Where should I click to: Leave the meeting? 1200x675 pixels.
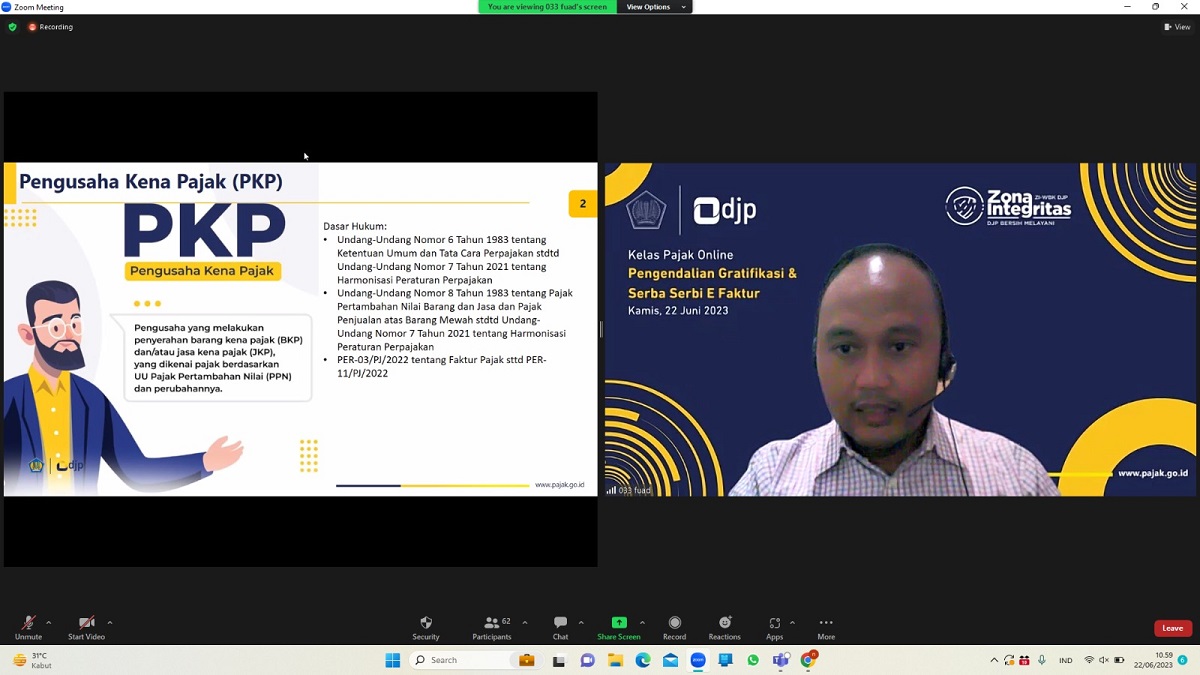1172,628
